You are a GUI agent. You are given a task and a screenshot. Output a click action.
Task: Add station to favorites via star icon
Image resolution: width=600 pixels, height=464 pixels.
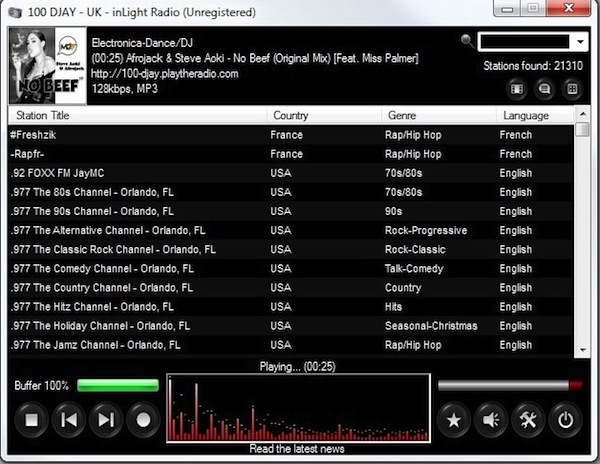coord(454,420)
